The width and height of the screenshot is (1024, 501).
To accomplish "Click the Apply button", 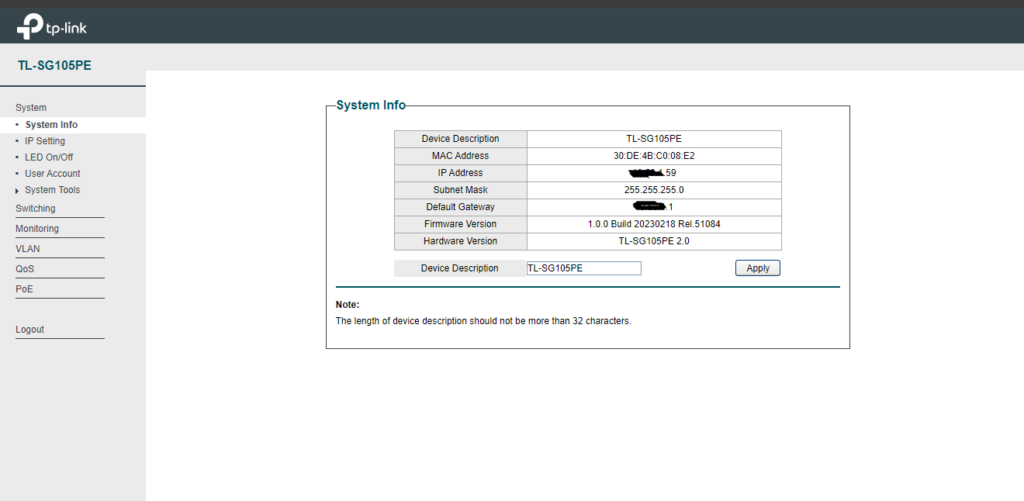I will pos(758,268).
